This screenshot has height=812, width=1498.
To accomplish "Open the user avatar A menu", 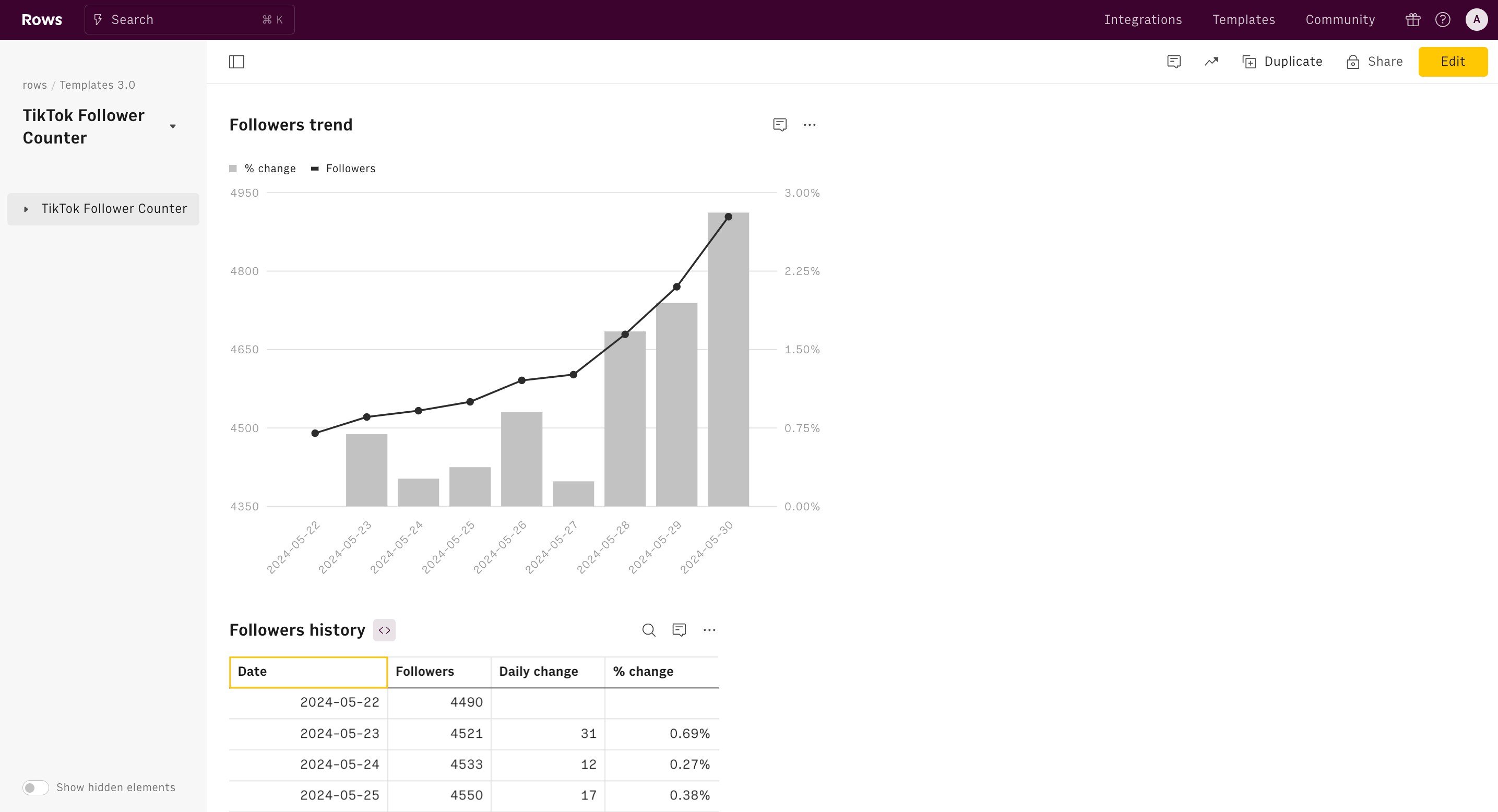I will pyautogui.click(x=1476, y=20).
